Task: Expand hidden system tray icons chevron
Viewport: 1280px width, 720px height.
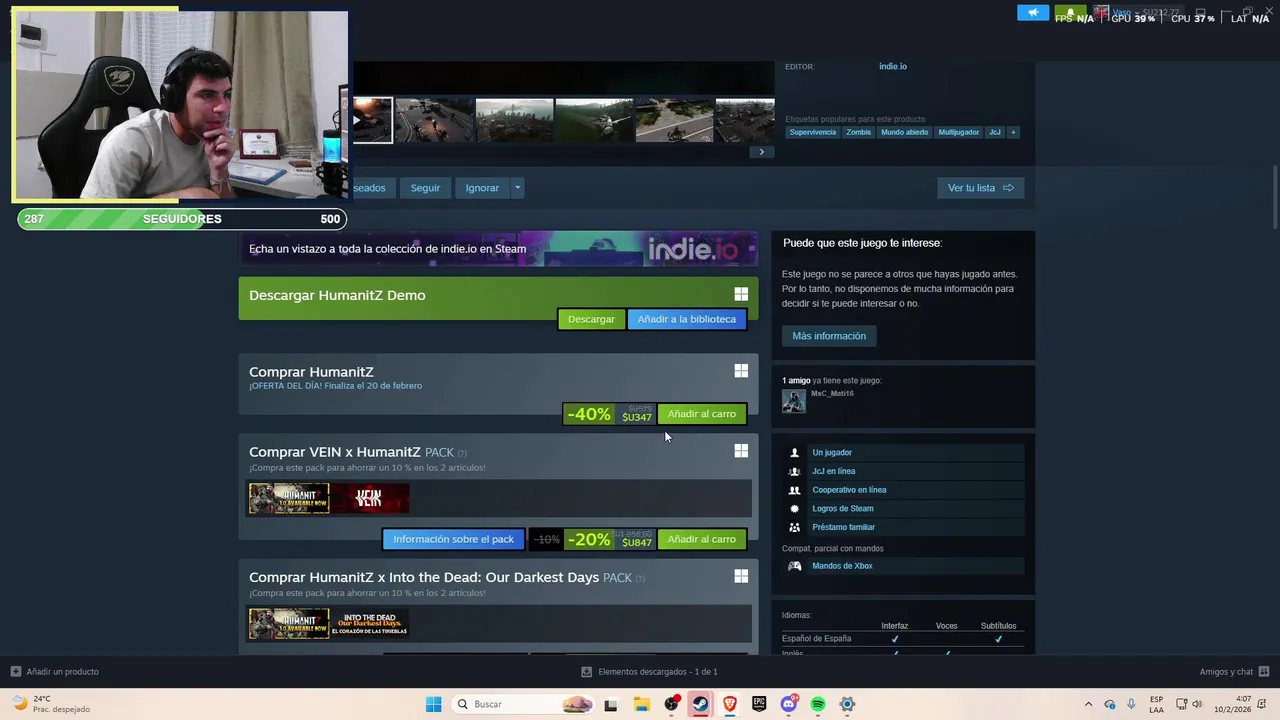Action: pos(1089,704)
